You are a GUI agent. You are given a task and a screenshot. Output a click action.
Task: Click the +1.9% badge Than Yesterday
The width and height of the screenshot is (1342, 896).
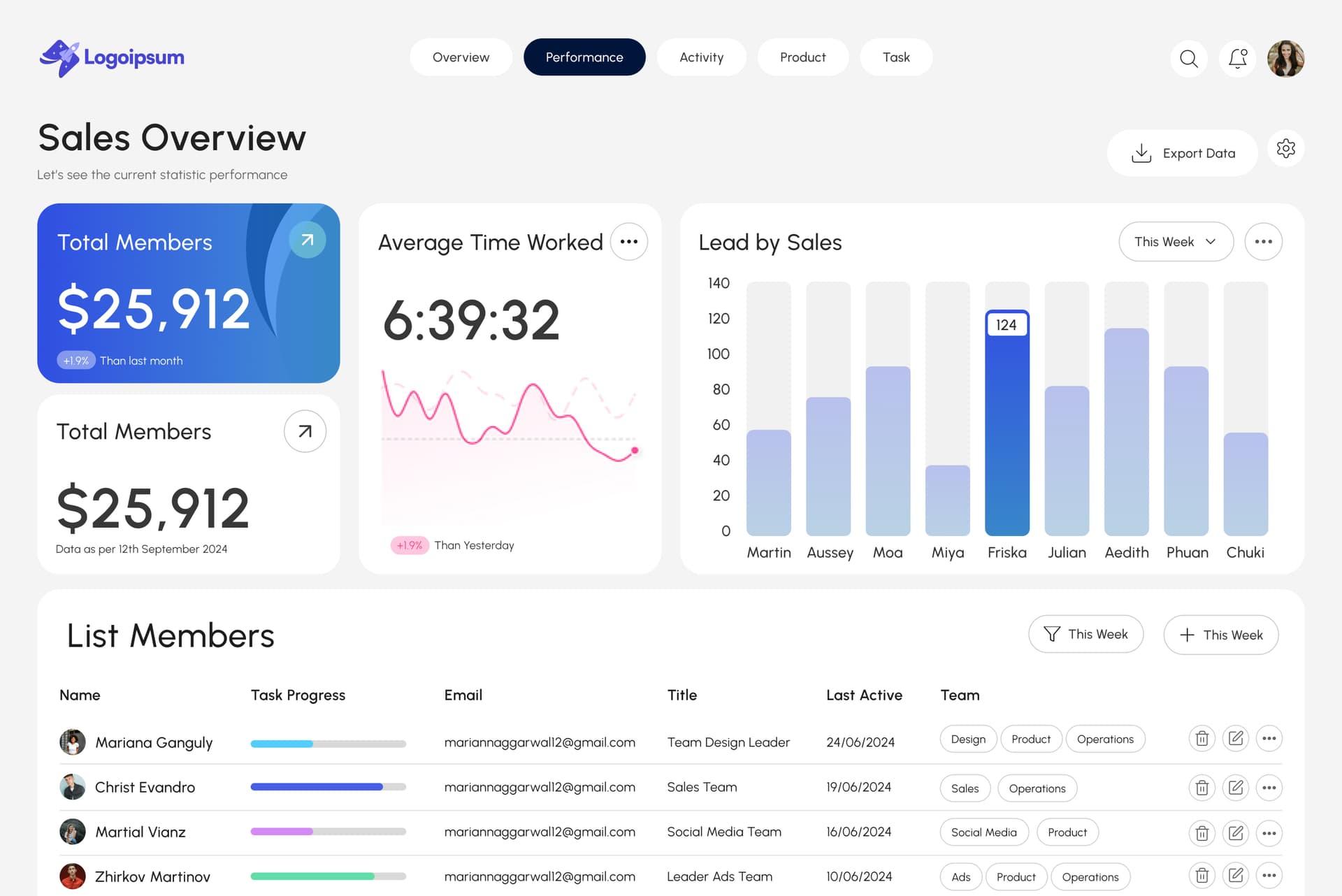(410, 545)
